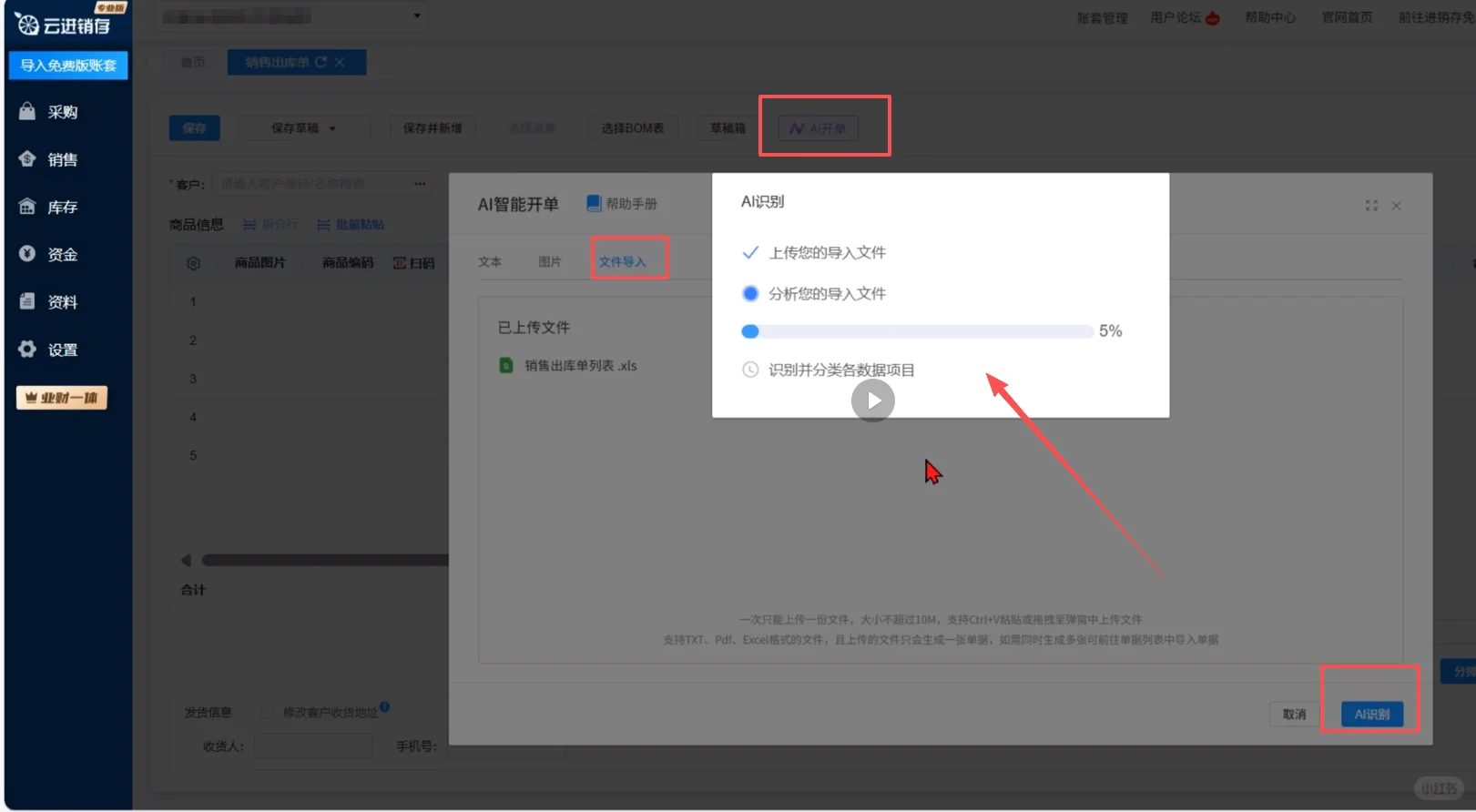Click the 上传您的导入文件 completed checkmark
The width and height of the screenshot is (1476, 812).
750,252
